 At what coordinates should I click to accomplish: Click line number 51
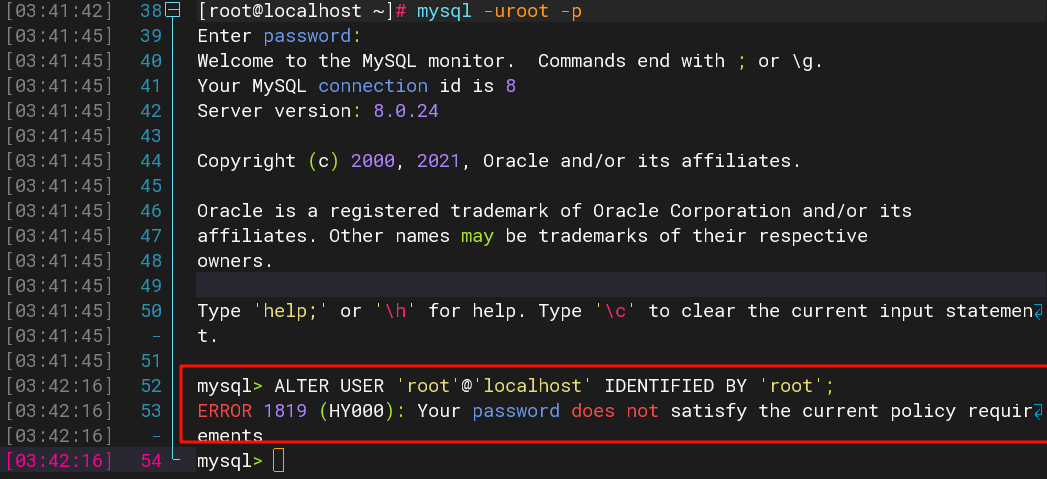152,361
